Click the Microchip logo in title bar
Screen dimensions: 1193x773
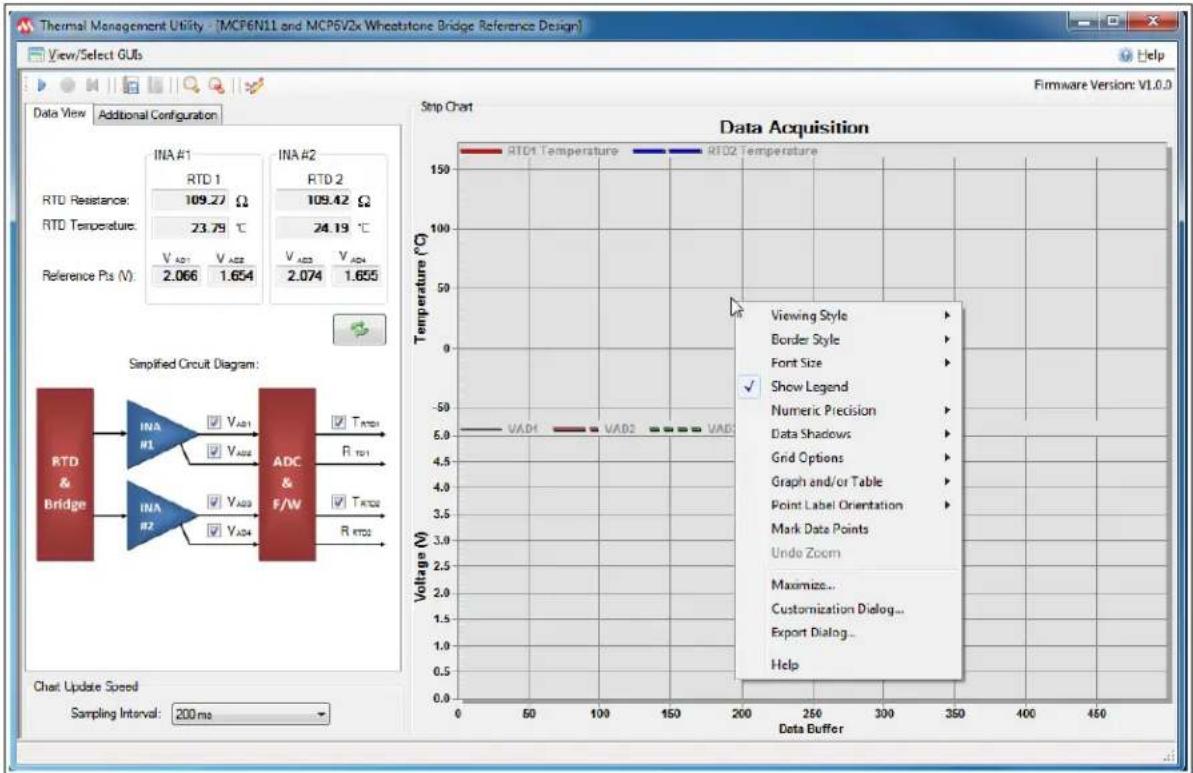[x=25, y=25]
